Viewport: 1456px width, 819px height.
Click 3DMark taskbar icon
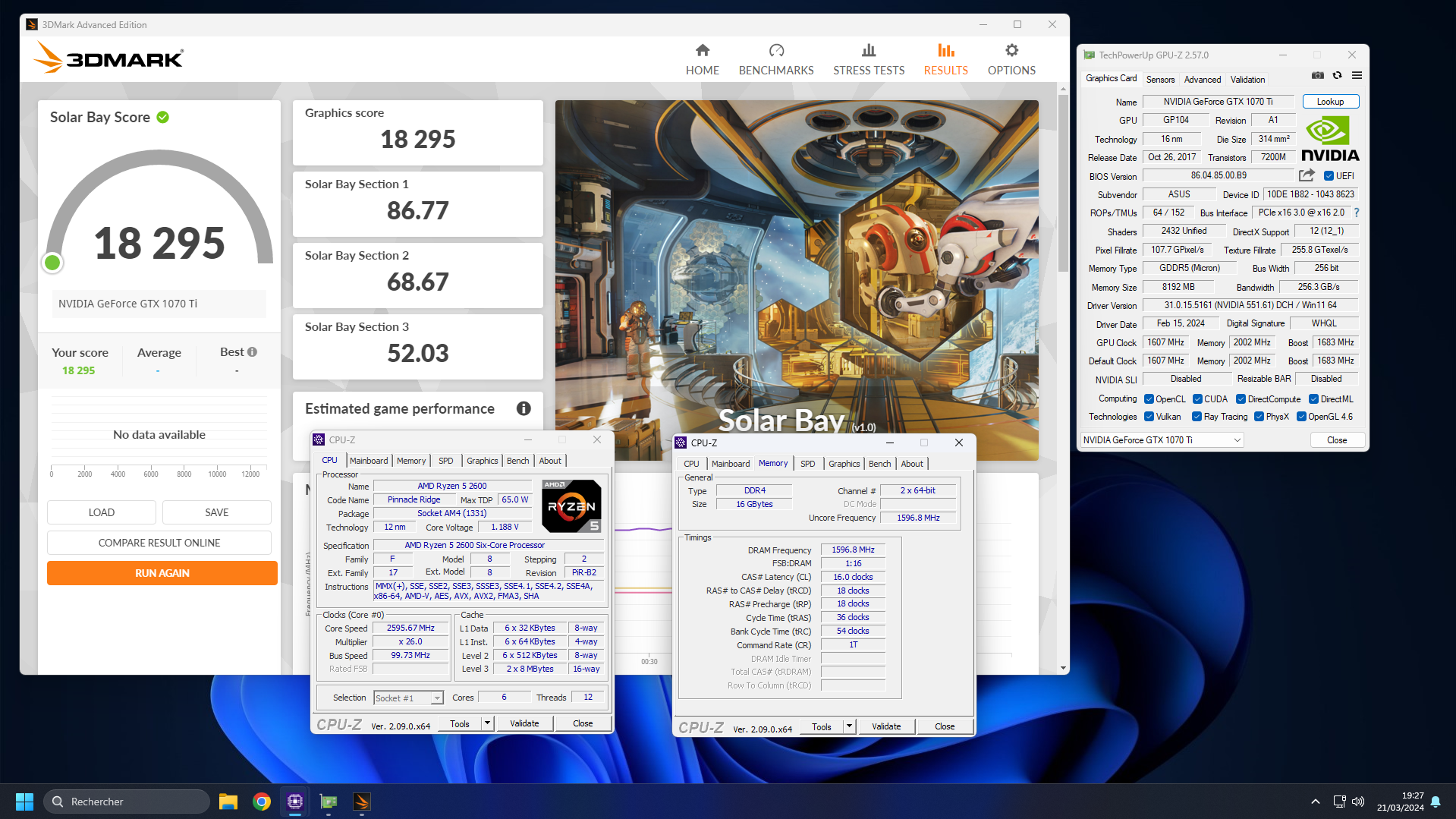point(362,802)
